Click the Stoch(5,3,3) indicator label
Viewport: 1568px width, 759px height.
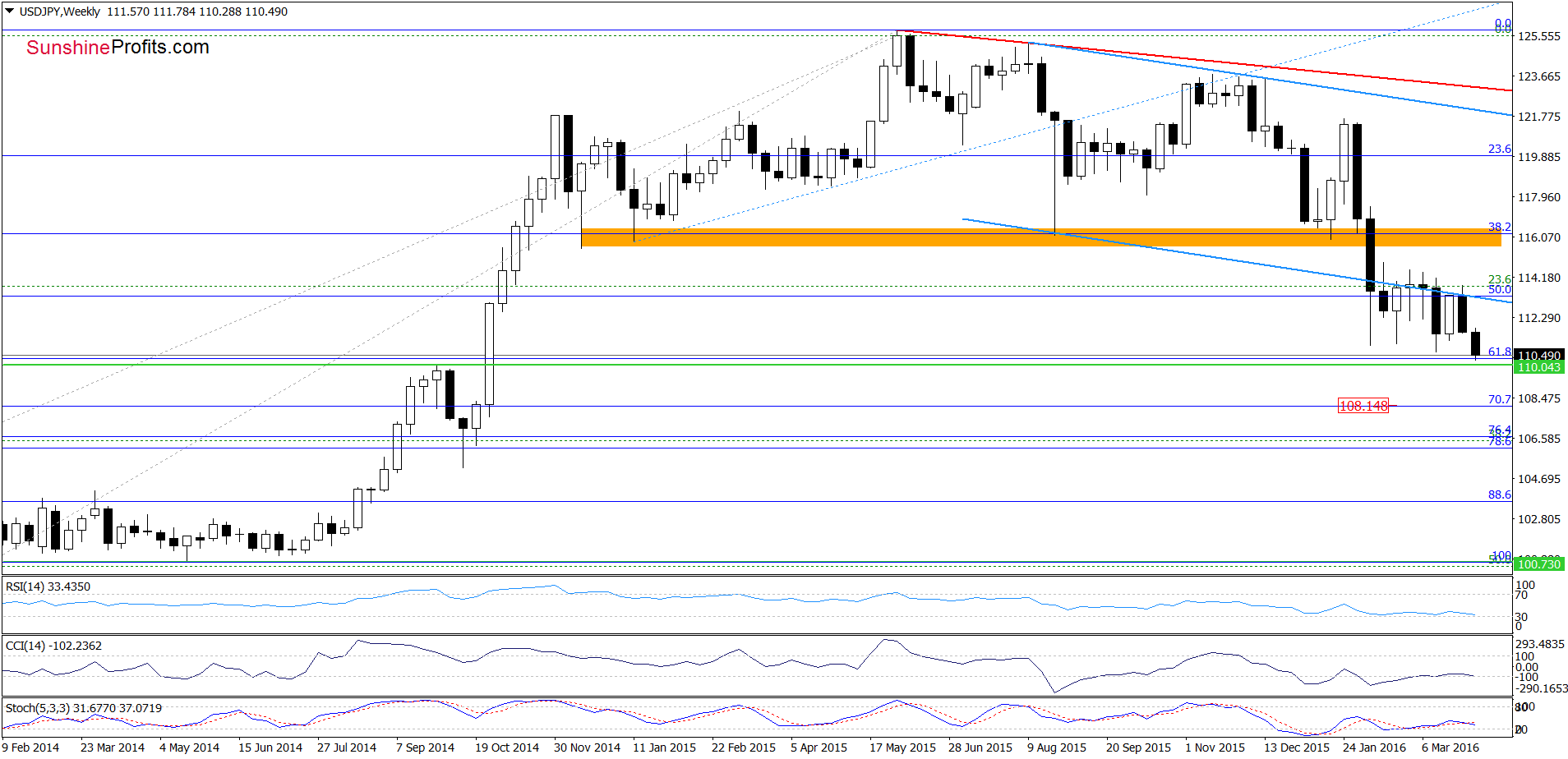[x=84, y=708]
